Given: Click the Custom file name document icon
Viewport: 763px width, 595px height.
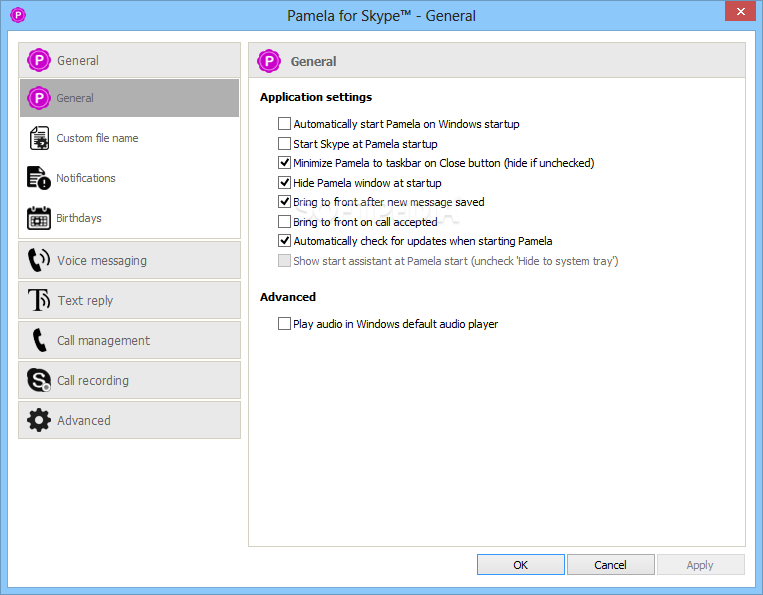Looking at the screenshot, I should point(39,138).
